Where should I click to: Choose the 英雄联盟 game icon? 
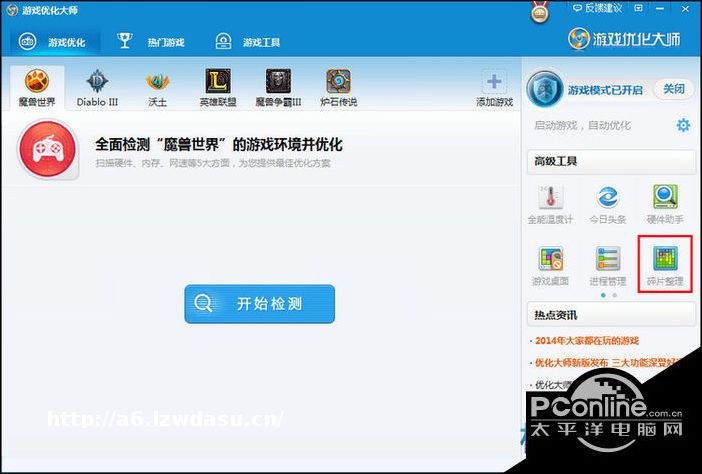point(218,83)
